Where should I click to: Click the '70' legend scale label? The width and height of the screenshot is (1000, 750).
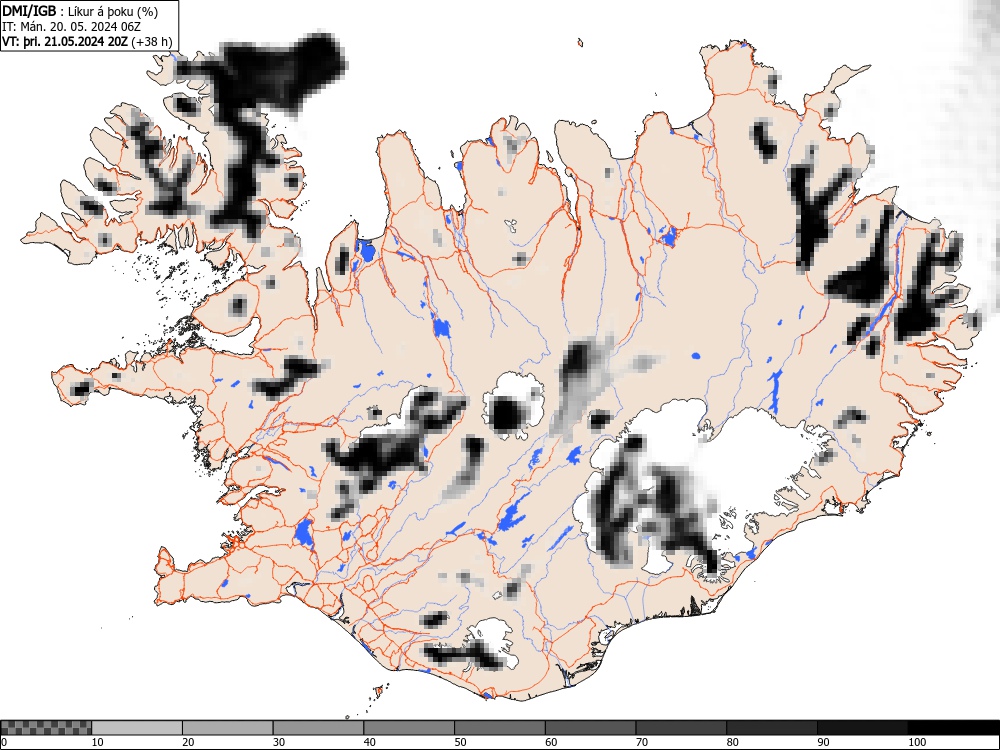642,742
